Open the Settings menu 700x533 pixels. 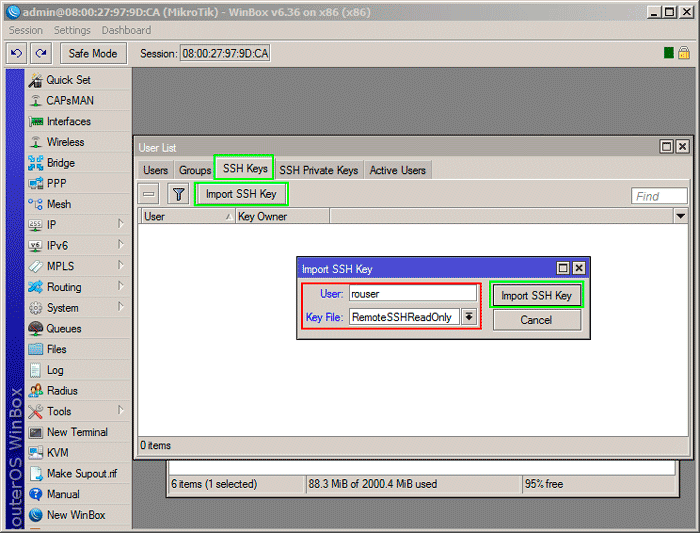tap(72, 31)
